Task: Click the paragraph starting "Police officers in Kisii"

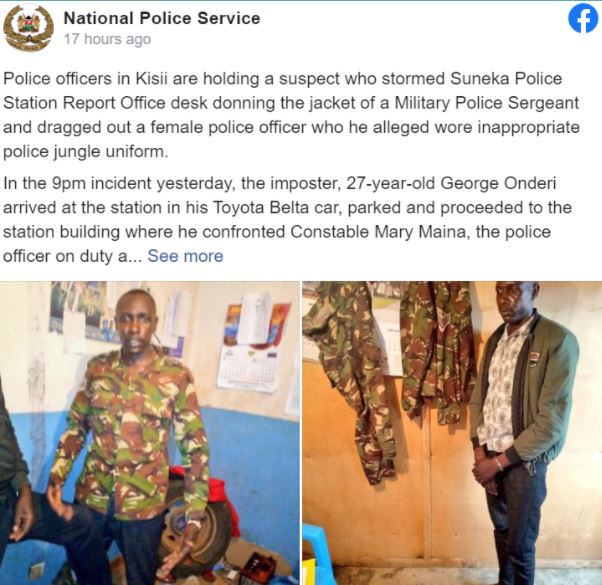Action: pyautogui.click(x=292, y=115)
